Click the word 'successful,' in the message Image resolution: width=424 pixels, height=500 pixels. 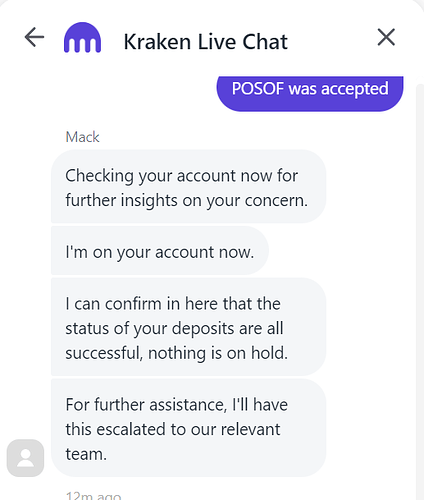(104, 353)
